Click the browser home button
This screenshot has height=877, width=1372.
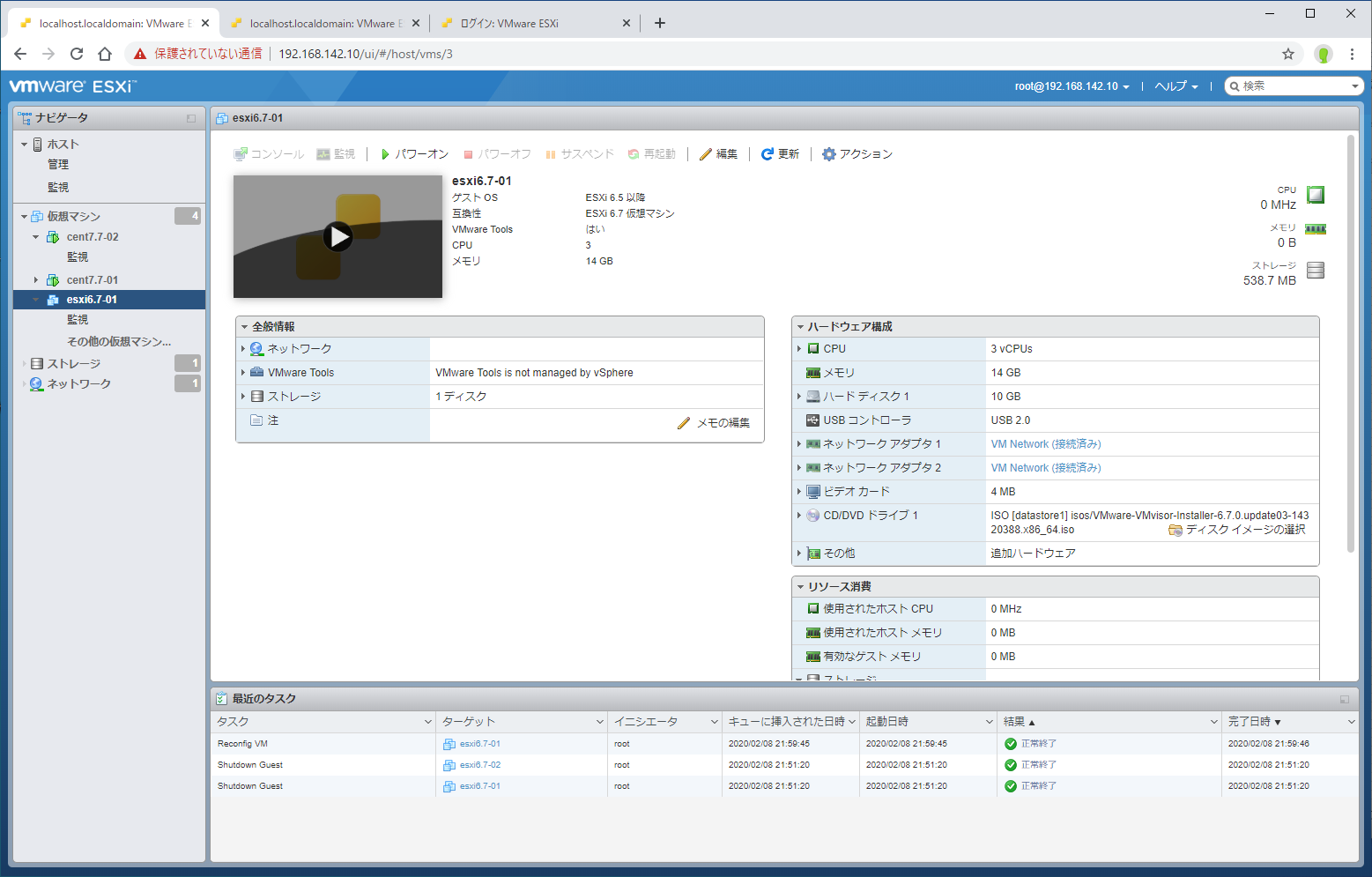tap(105, 54)
